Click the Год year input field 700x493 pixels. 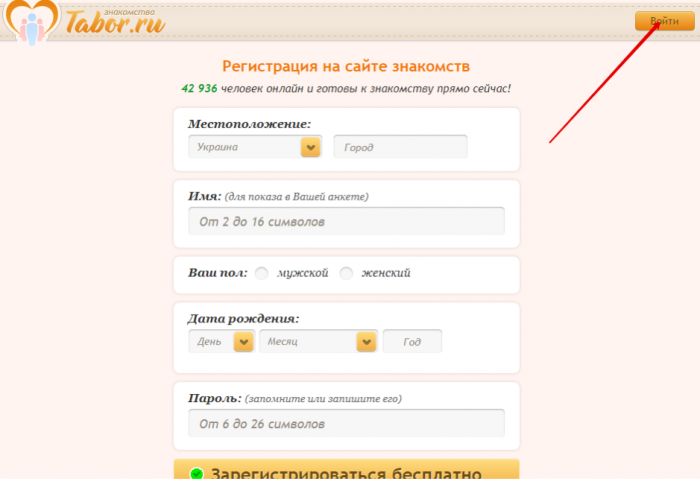point(412,342)
